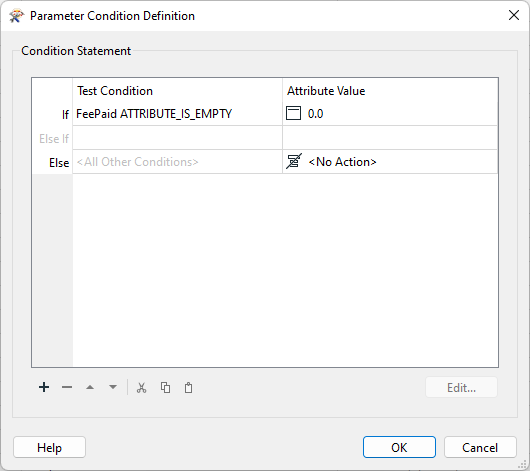Click Cancel to dismiss the dialog
530x471 pixels.
(480, 447)
